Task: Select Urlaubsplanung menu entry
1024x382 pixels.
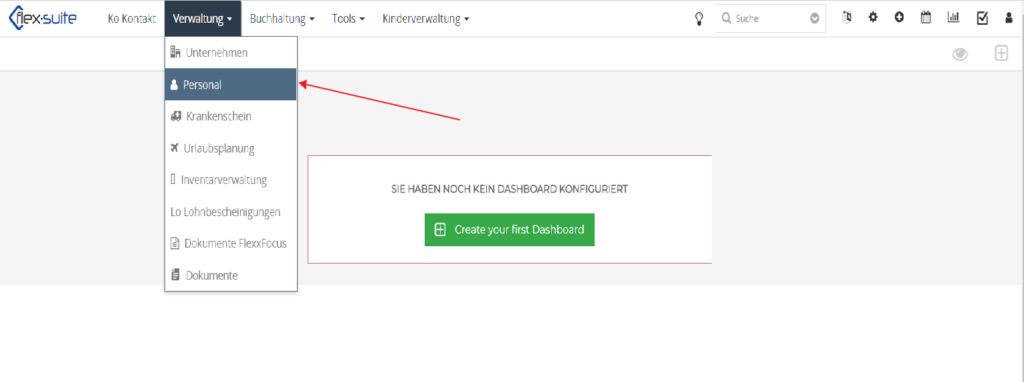Action: pyautogui.click(x=231, y=148)
